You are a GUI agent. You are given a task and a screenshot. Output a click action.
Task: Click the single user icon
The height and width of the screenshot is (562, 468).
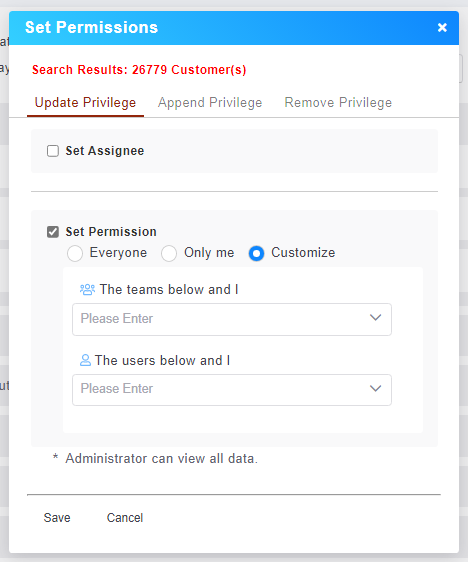85,360
